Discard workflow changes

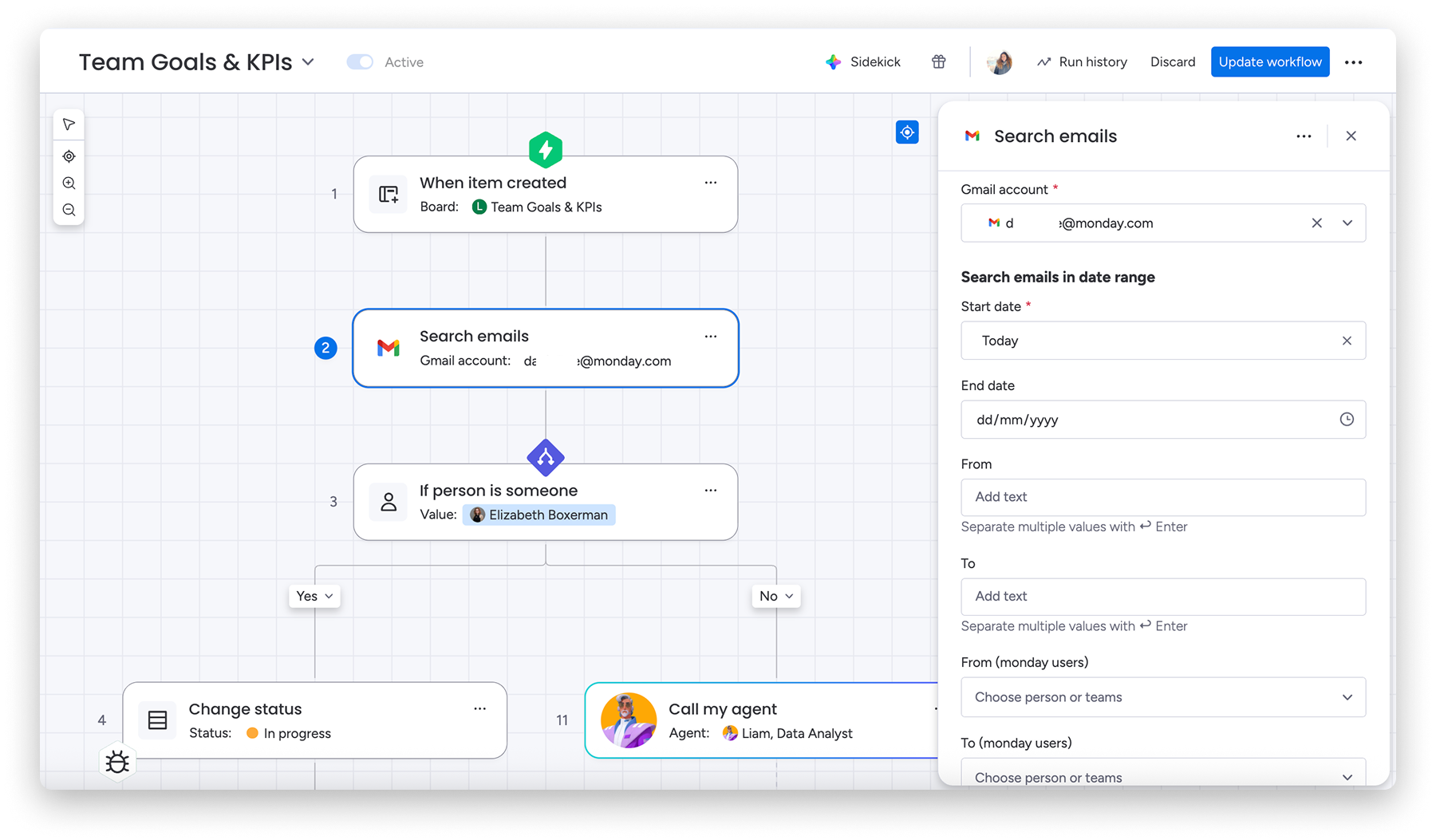click(x=1173, y=62)
